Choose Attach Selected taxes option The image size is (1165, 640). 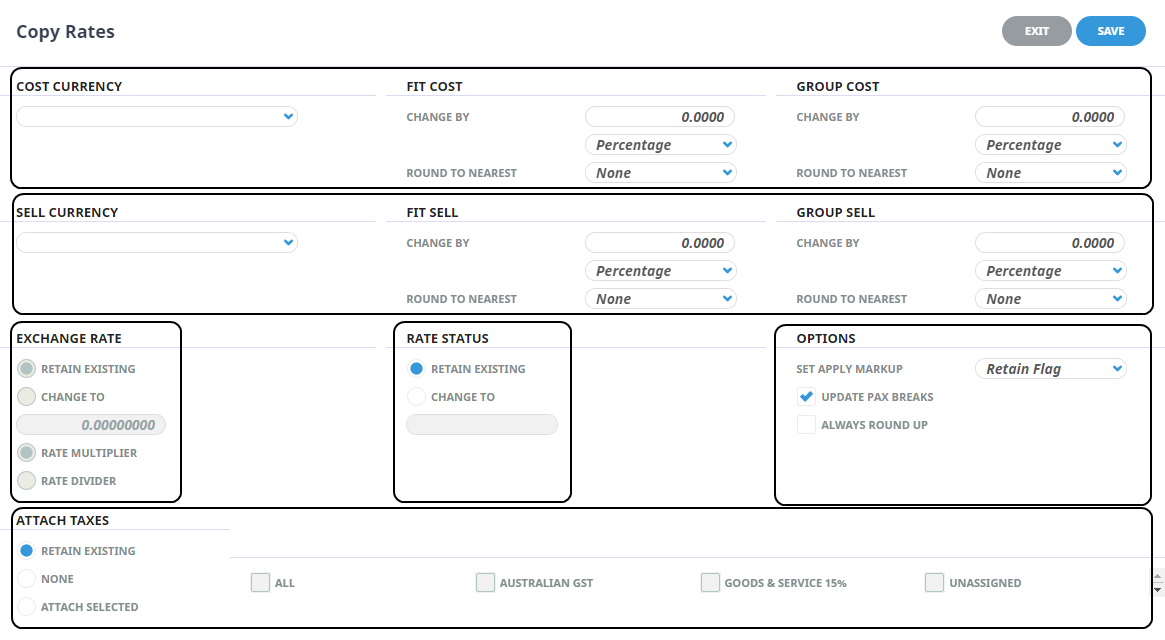pyautogui.click(x=27, y=607)
